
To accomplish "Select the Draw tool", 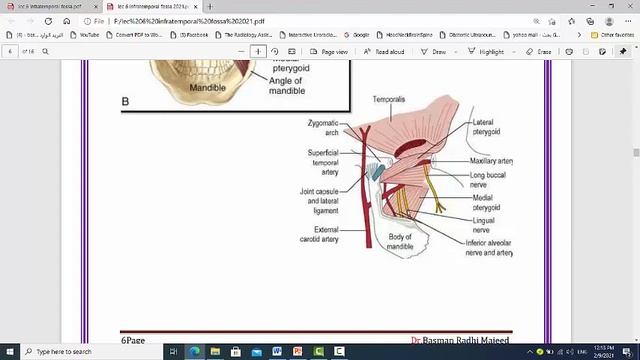I will tap(433, 52).
